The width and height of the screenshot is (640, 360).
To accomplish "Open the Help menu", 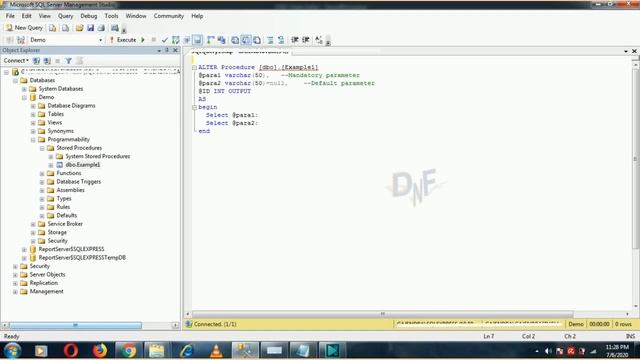I will [197, 16].
